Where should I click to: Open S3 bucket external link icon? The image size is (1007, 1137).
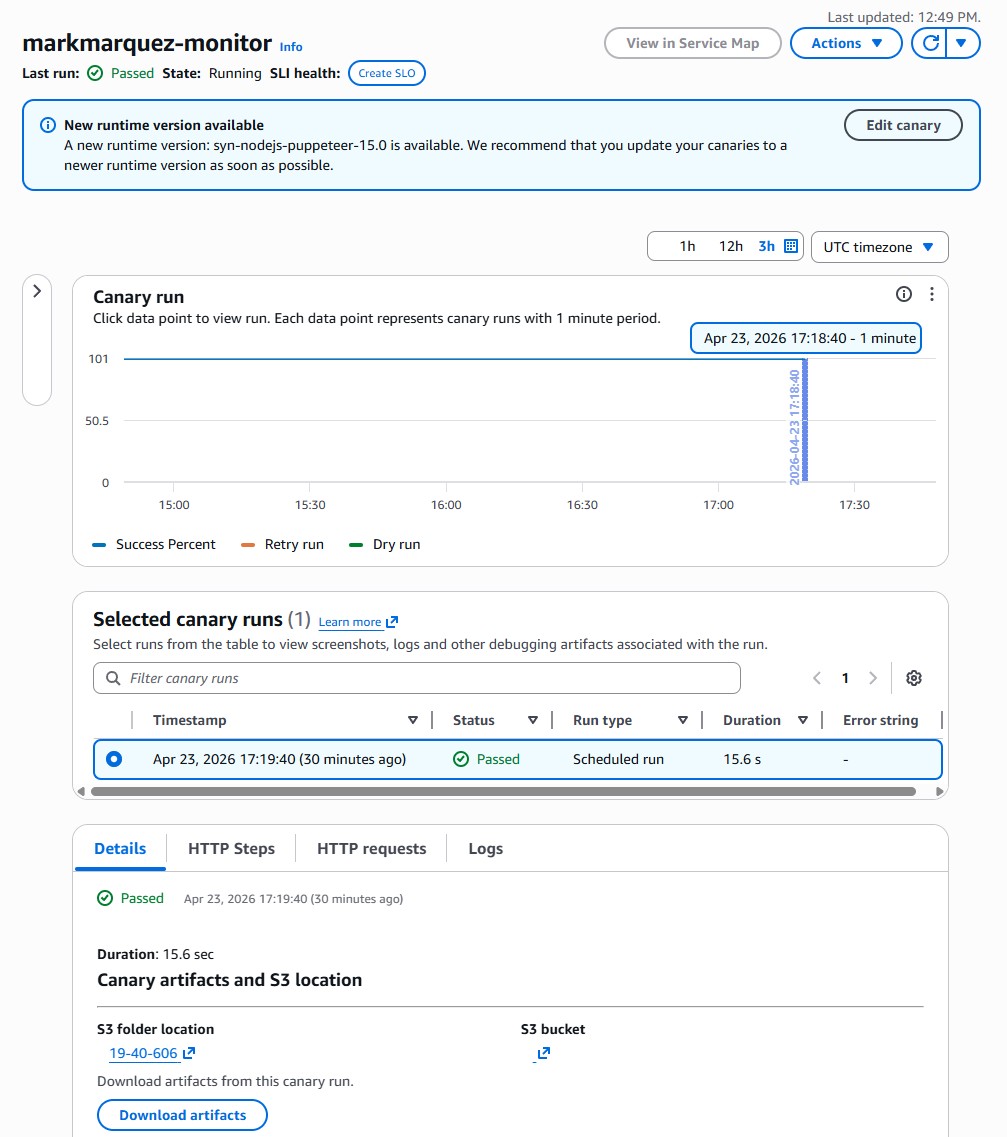pos(543,1053)
